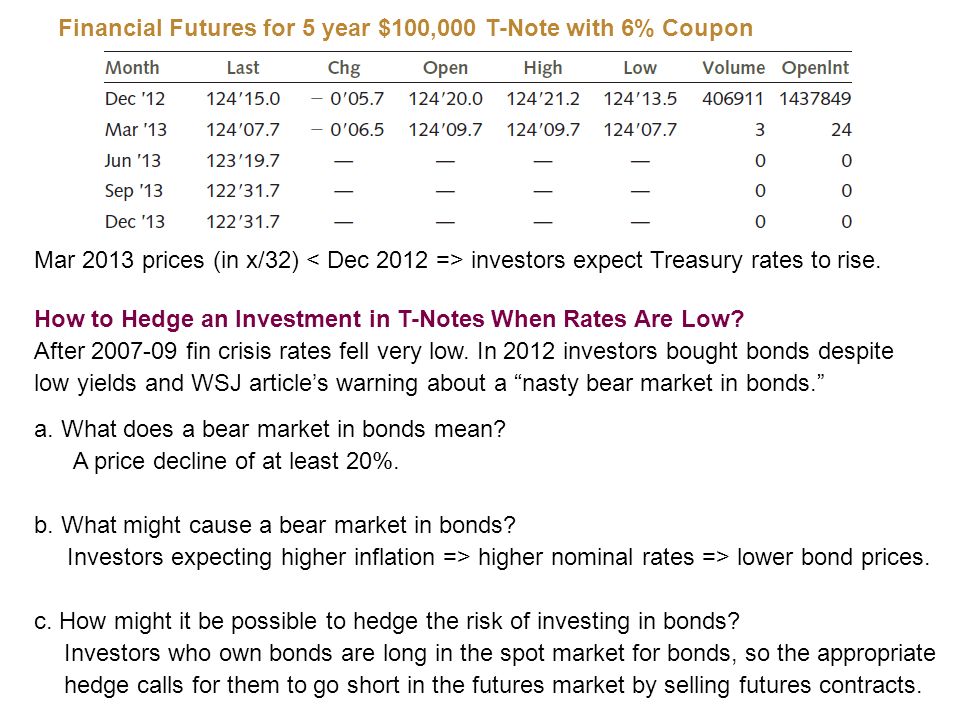
Task: Click question c about hedging bond risk
Action: point(387,621)
